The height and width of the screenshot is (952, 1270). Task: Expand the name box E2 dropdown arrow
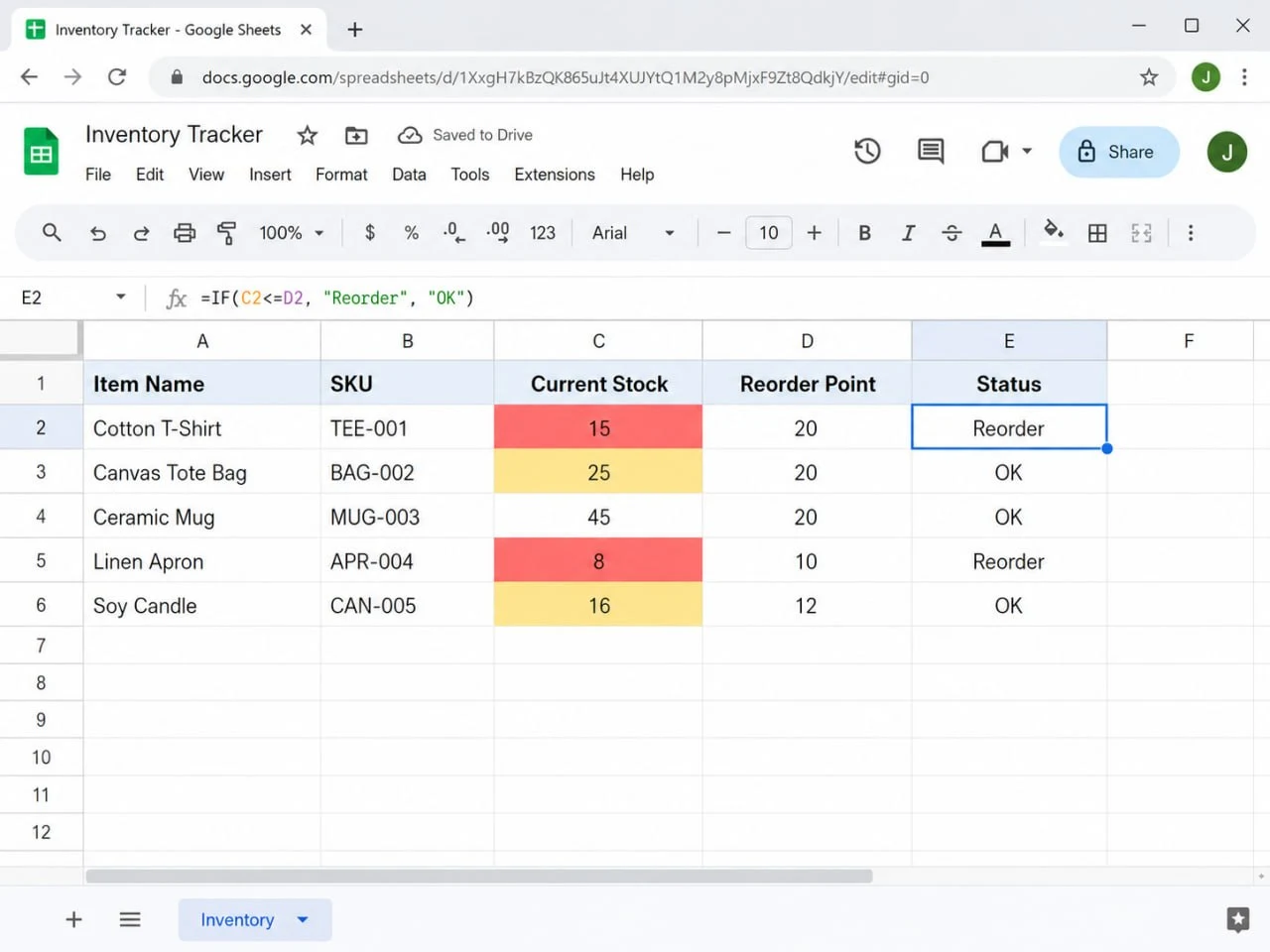[x=120, y=297]
